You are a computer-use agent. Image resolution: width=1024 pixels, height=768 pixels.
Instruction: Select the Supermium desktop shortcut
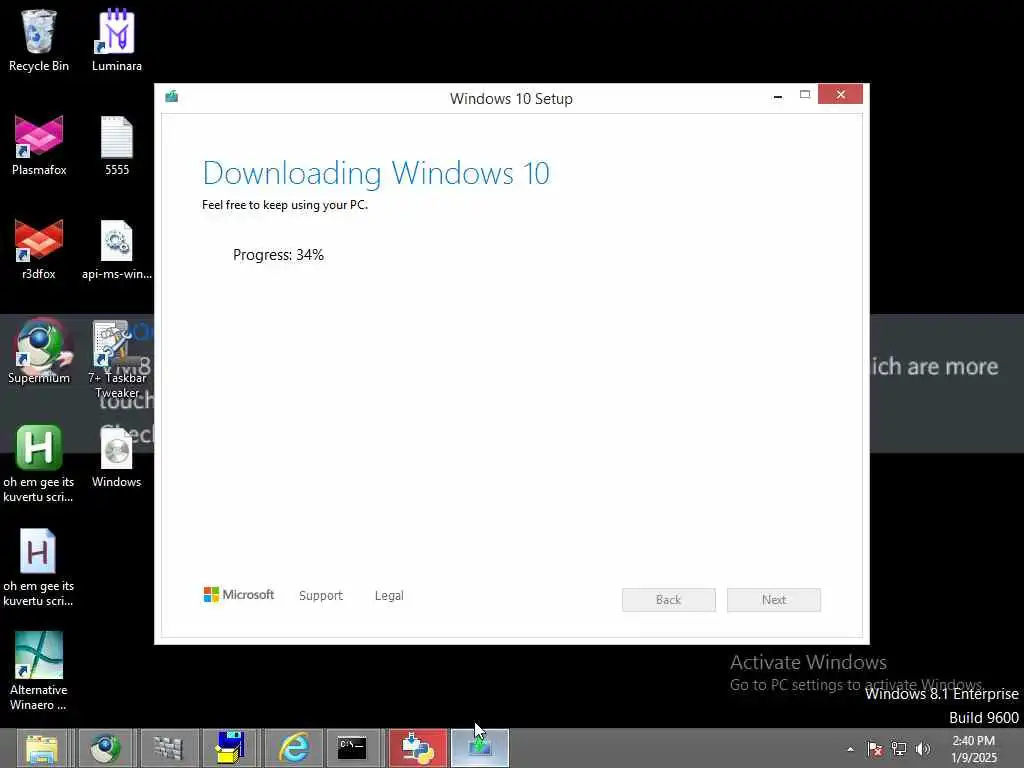(x=39, y=351)
